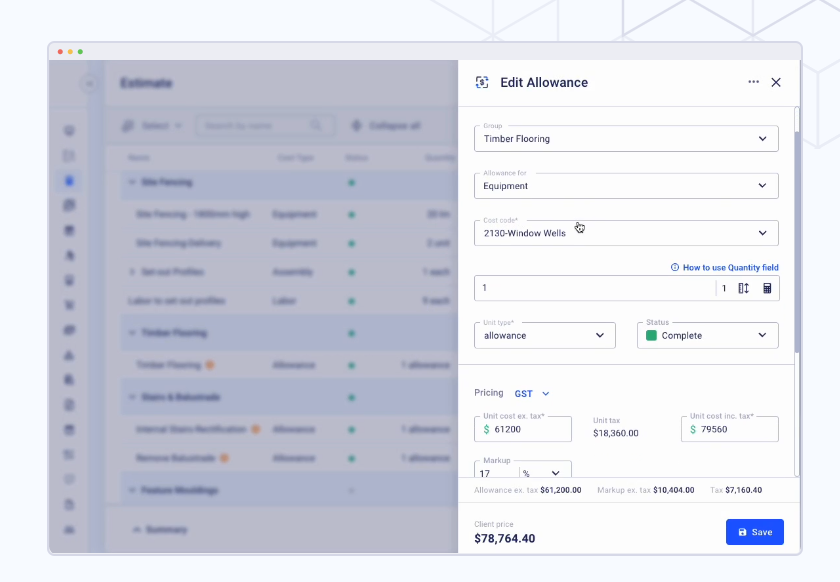Click the Unit tax value $18,360.00
Viewport: 840px width, 582px height.
tap(616, 433)
